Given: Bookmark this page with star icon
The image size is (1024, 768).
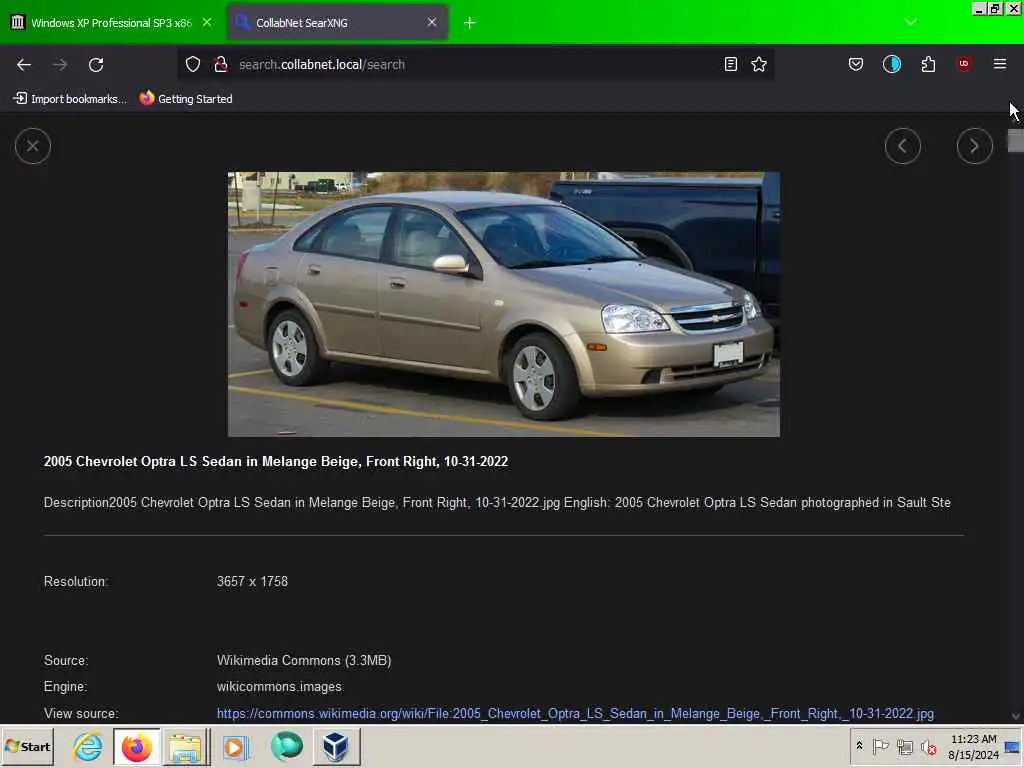Looking at the screenshot, I should tap(759, 64).
